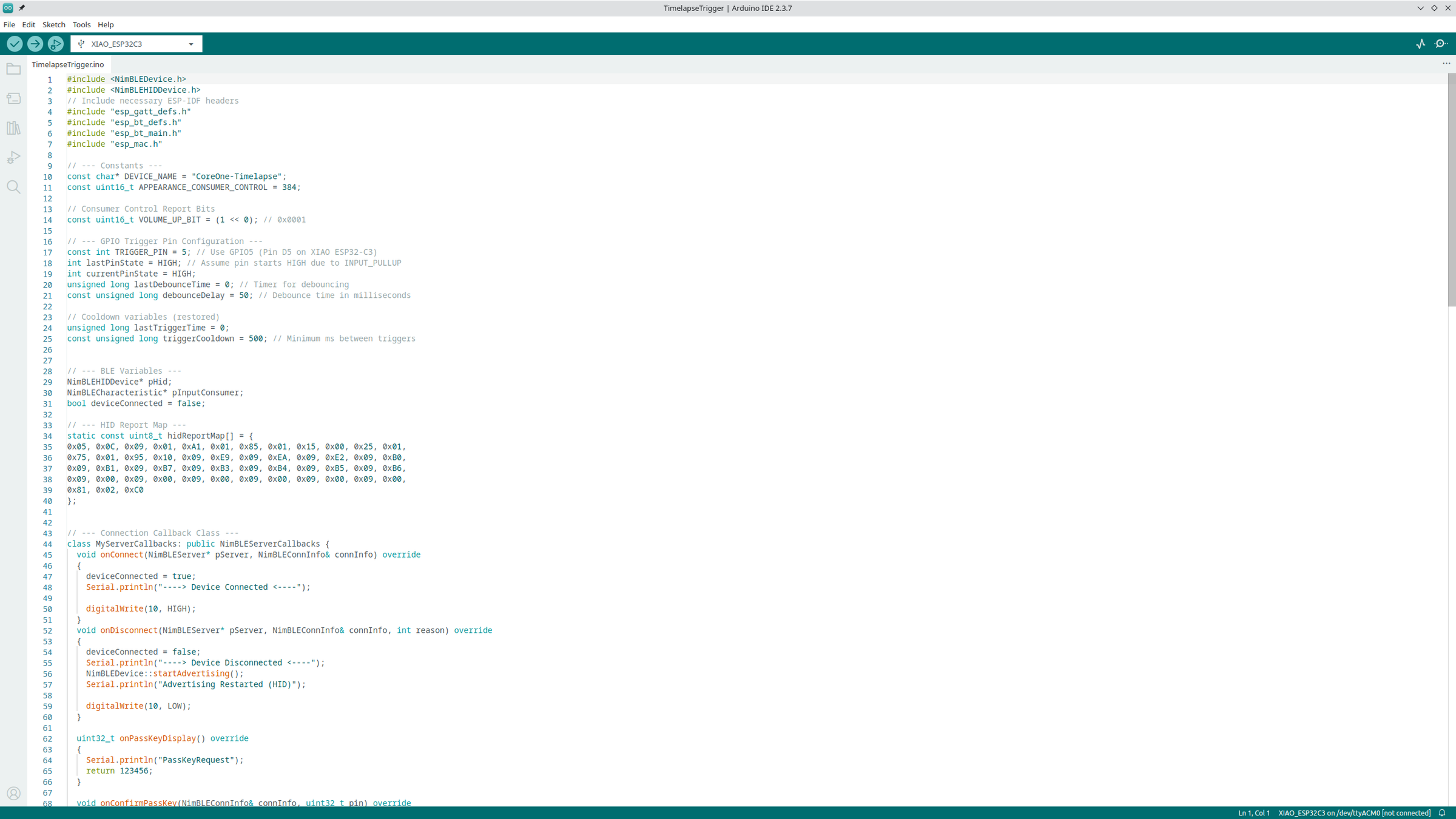1456x819 pixels.
Task: Open the editor tab ellipsis options menu
Action: [x=1446, y=64]
